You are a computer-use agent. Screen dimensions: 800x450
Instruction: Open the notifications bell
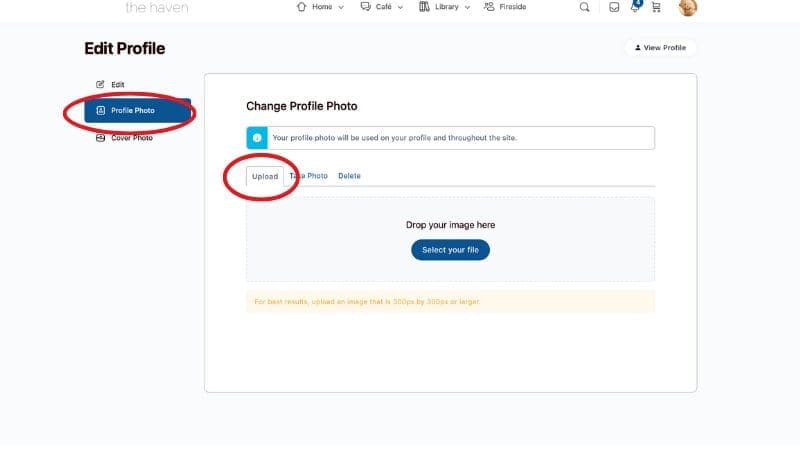pyautogui.click(x=635, y=7)
